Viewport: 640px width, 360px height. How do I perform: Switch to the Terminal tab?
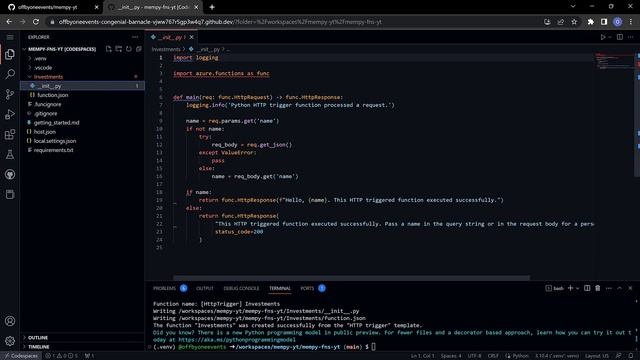point(280,288)
